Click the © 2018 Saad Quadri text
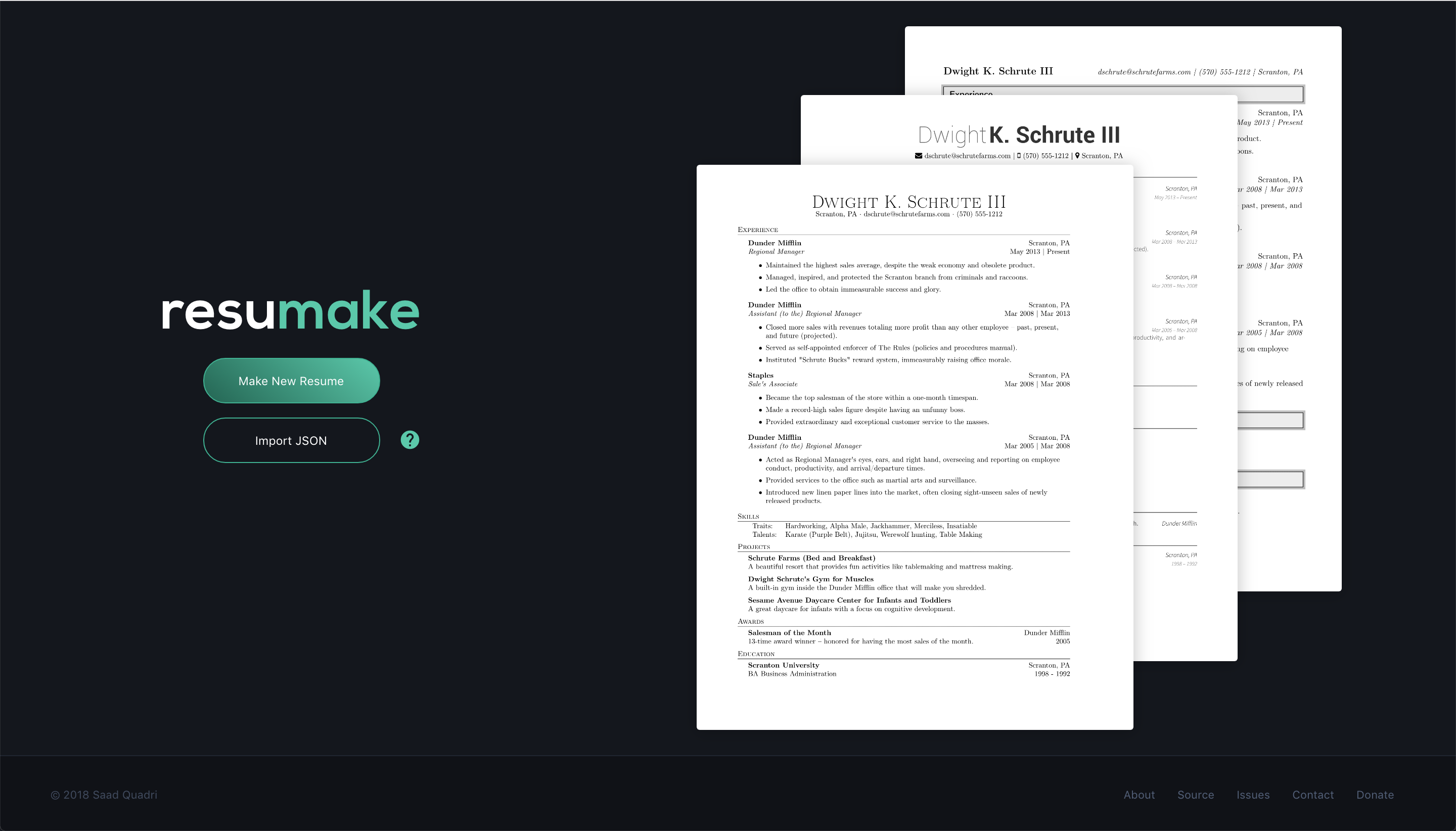1456x831 pixels. pyautogui.click(x=104, y=795)
